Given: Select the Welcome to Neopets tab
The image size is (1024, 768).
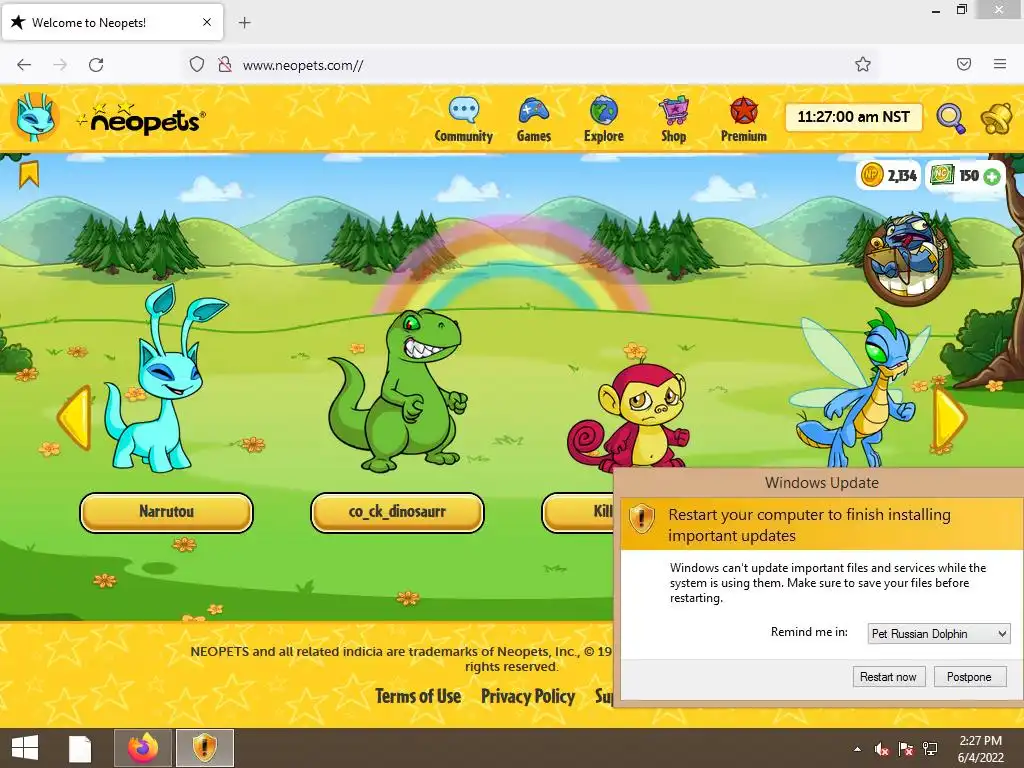Looking at the screenshot, I should coord(112,22).
